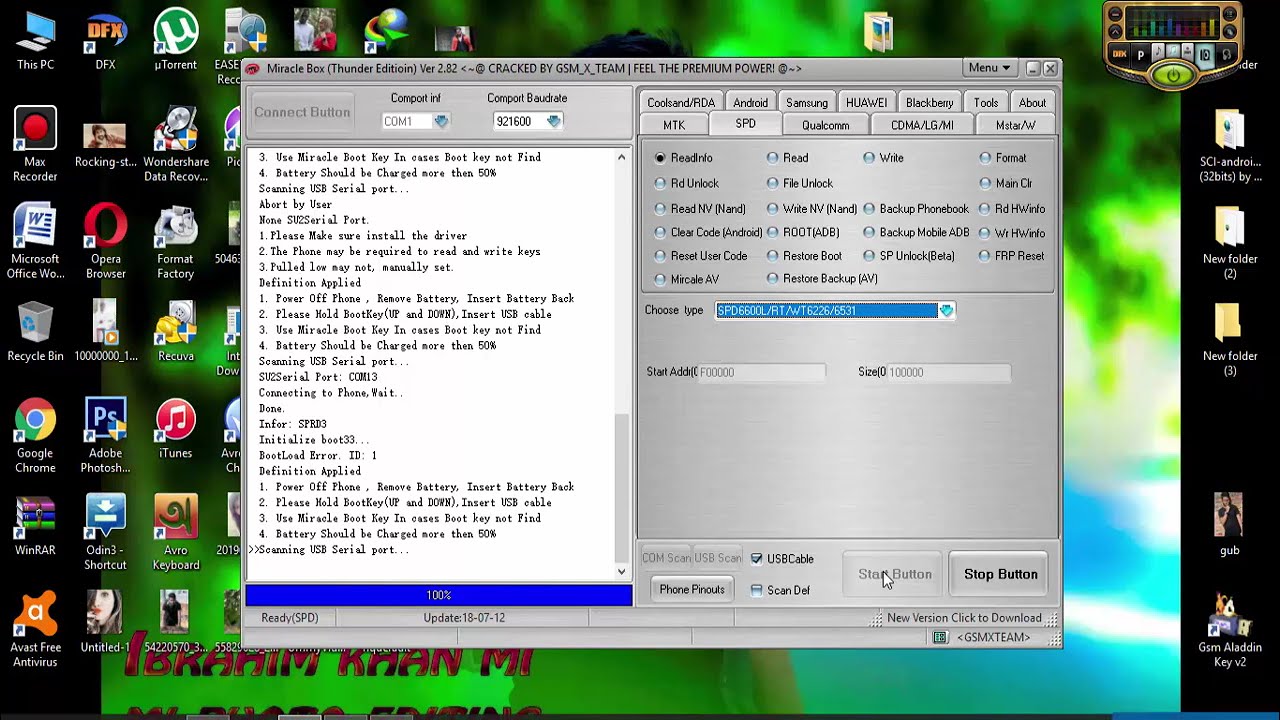Click the blue 100% progress bar
This screenshot has width=1280, height=720.
[439, 595]
